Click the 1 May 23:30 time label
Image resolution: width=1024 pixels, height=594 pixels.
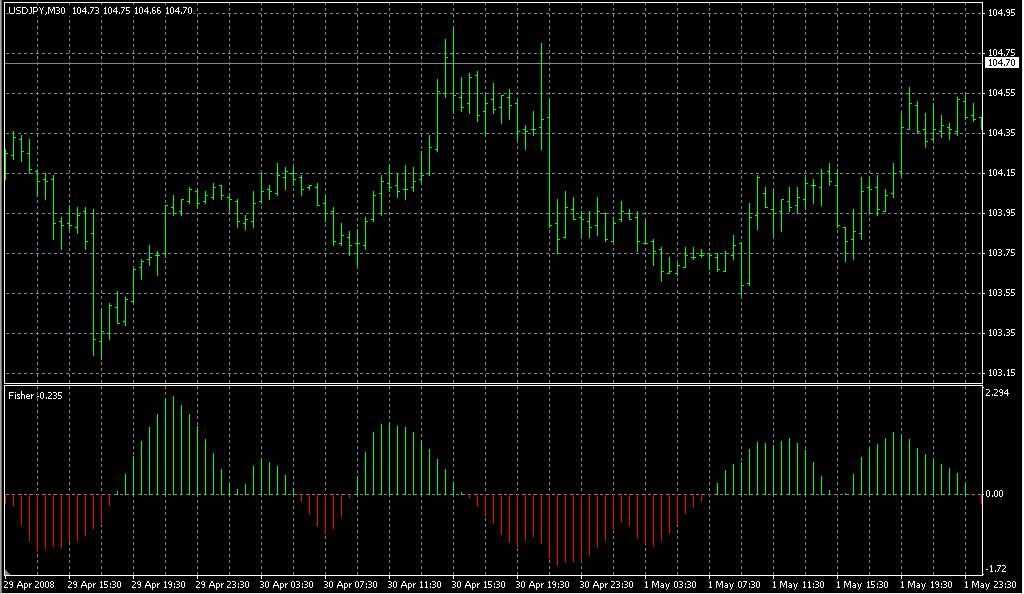pyautogui.click(x=989, y=584)
